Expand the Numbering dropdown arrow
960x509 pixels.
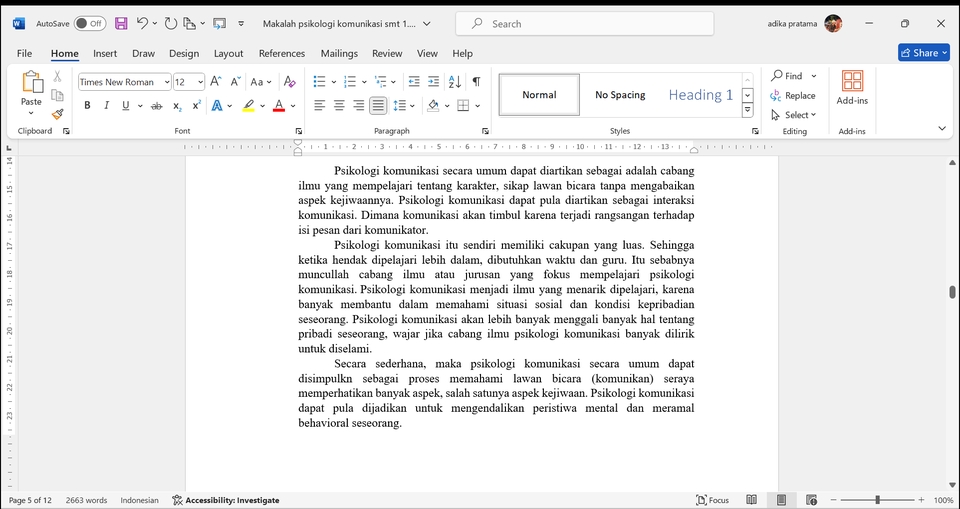tap(364, 82)
